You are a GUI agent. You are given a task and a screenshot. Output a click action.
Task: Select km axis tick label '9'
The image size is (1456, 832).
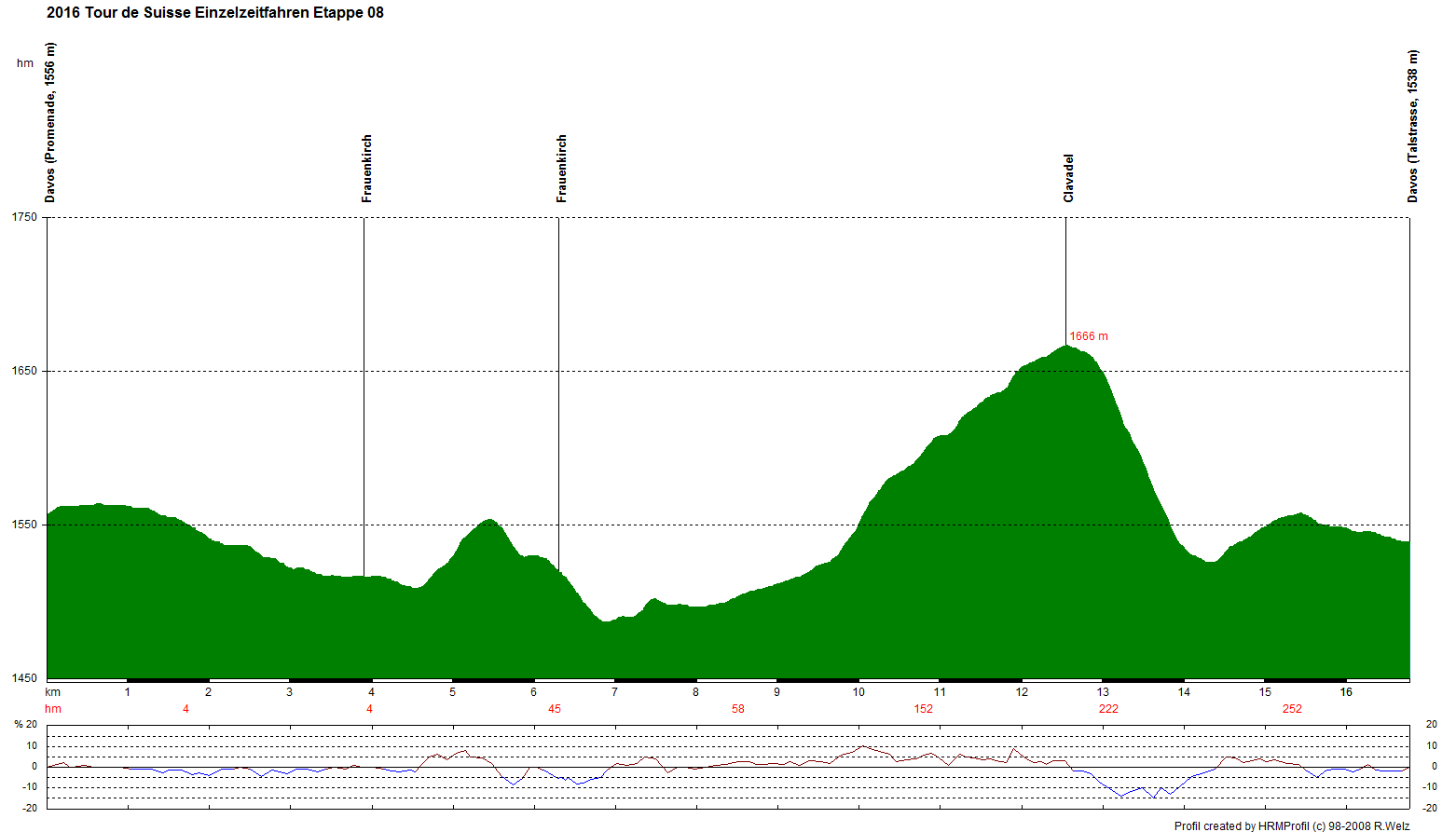pyautogui.click(x=777, y=692)
